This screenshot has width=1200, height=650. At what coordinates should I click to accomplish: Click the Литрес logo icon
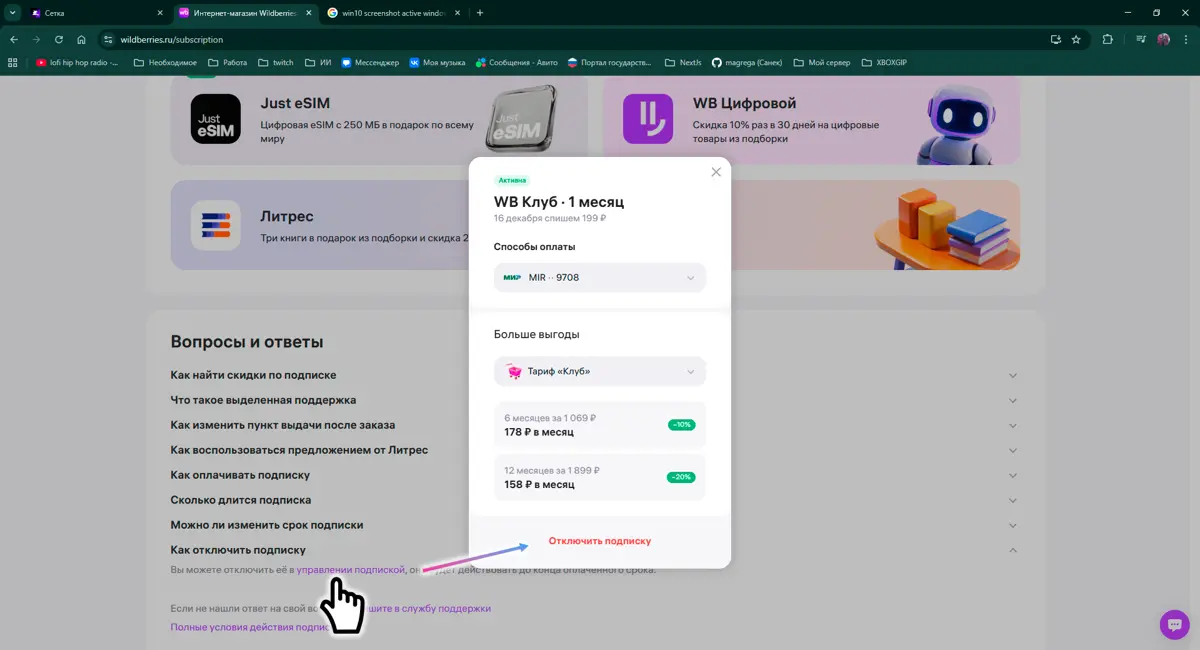[x=216, y=225]
